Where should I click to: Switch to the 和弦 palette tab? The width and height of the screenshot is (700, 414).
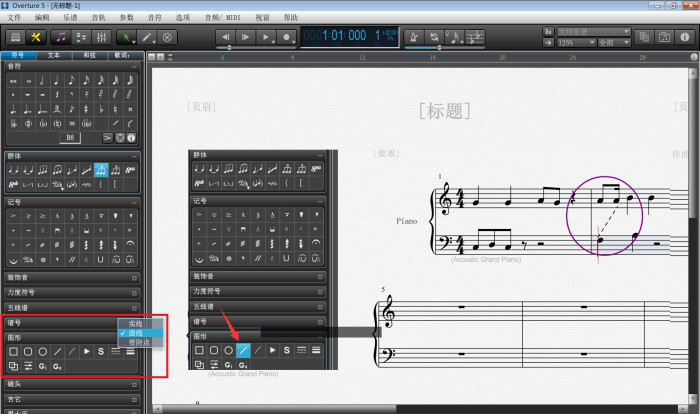tap(90, 55)
